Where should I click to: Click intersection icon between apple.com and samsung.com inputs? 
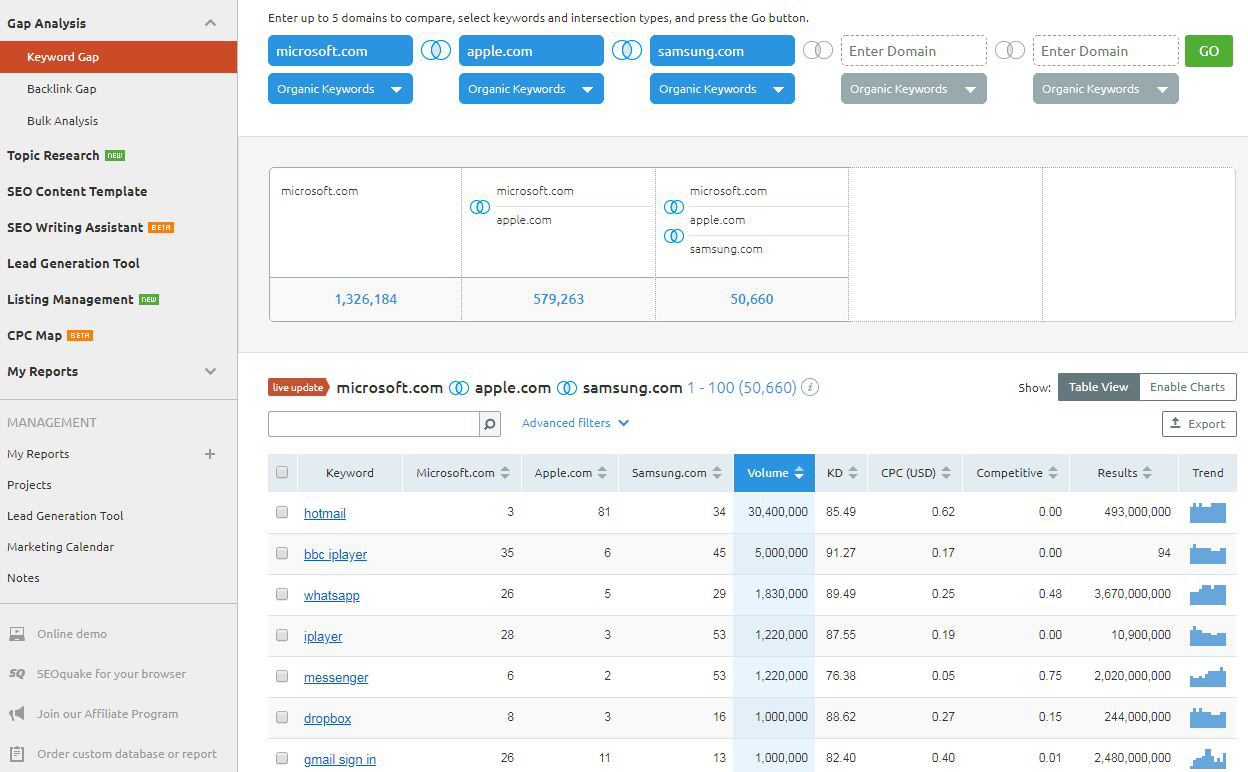click(x=627, y=50)
